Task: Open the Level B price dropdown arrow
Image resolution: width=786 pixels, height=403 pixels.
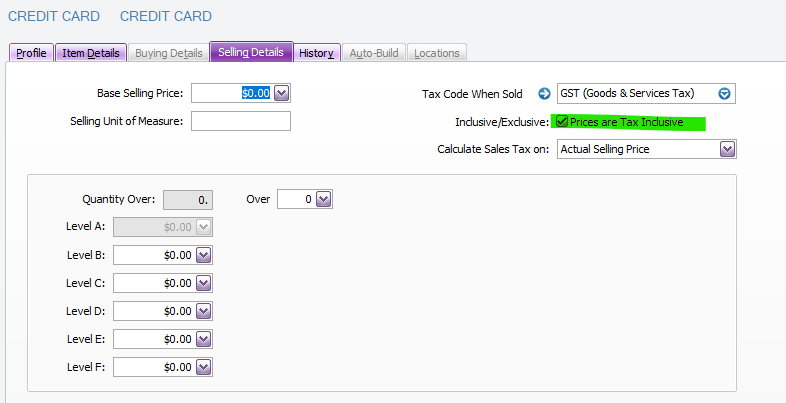Action: point(204,255)
